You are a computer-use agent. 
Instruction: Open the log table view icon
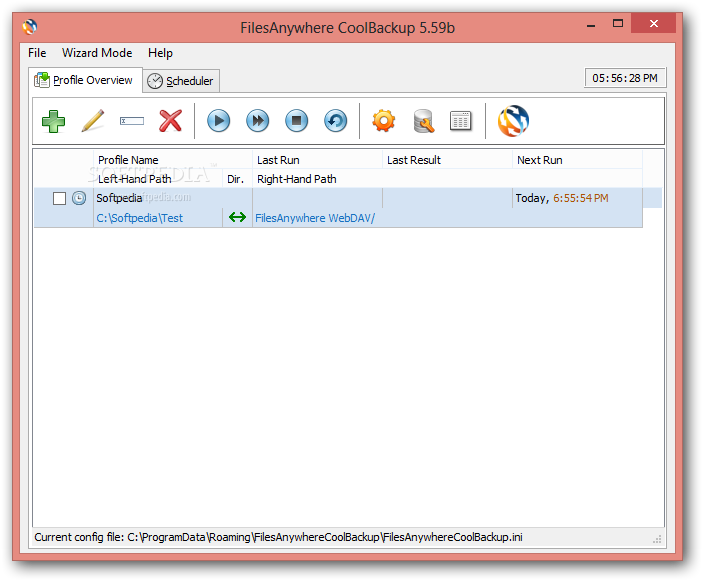(x=461, y=121)
